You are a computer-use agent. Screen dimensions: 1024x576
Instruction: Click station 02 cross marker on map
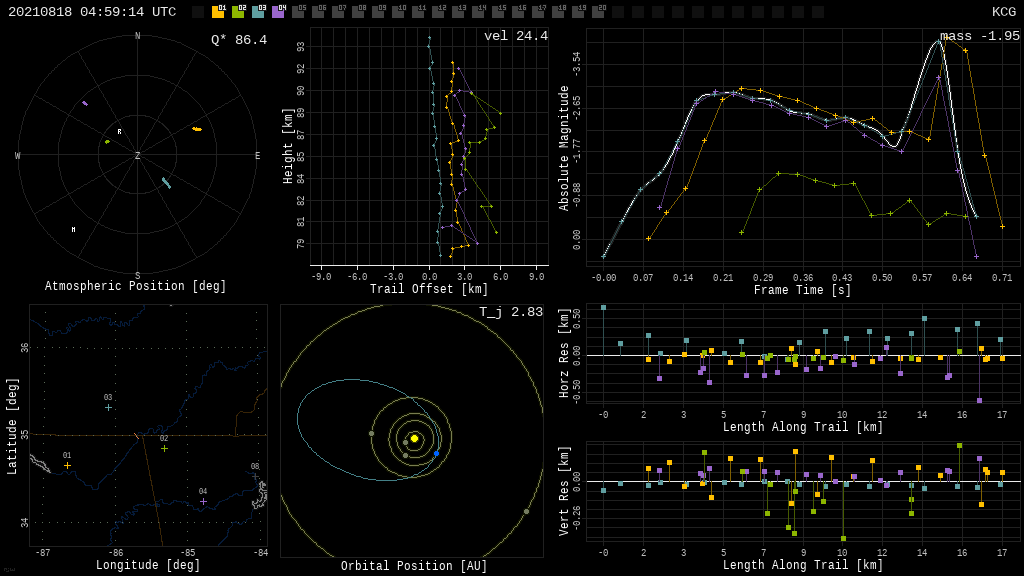164,448
